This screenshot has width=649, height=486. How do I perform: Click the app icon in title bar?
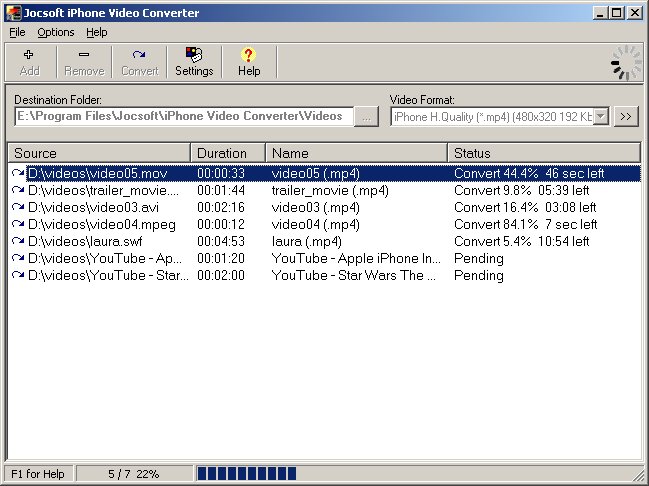(x=12, y=13)
